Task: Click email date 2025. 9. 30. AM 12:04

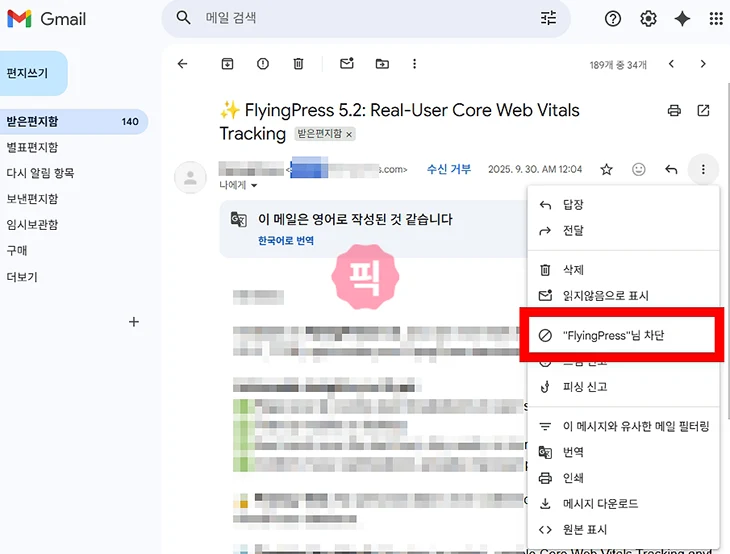Action: 535,169
